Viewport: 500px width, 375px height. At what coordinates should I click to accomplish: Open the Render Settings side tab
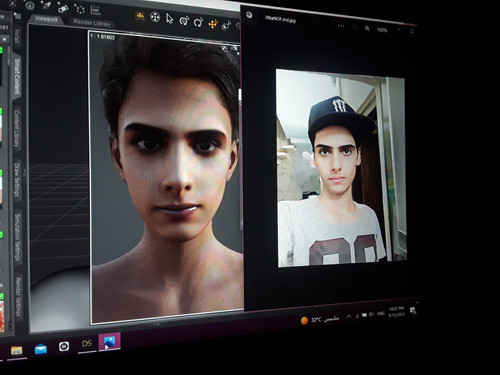click(18, 297)
